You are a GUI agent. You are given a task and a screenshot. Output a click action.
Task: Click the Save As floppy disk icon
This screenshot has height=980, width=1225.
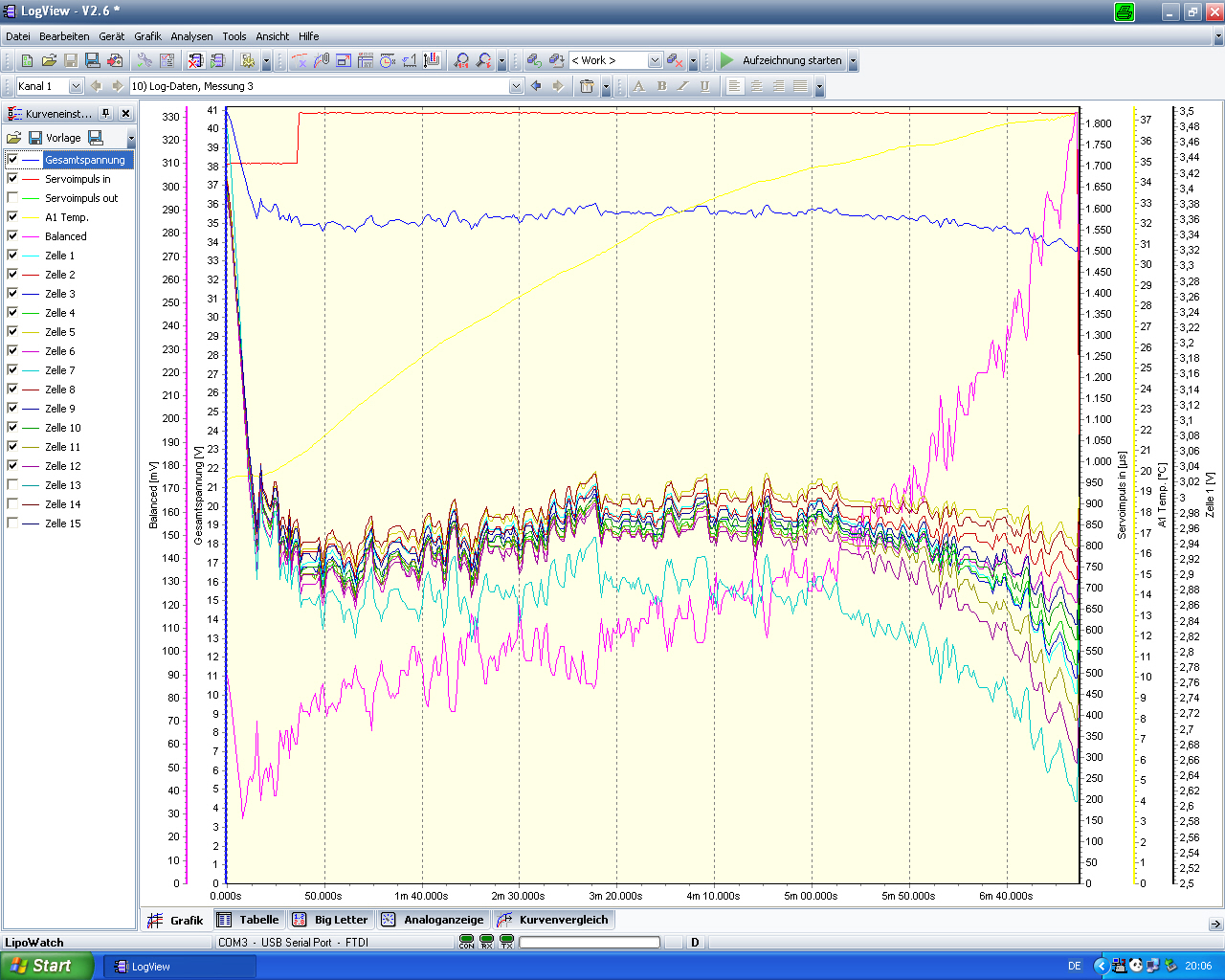pos(93,60)
